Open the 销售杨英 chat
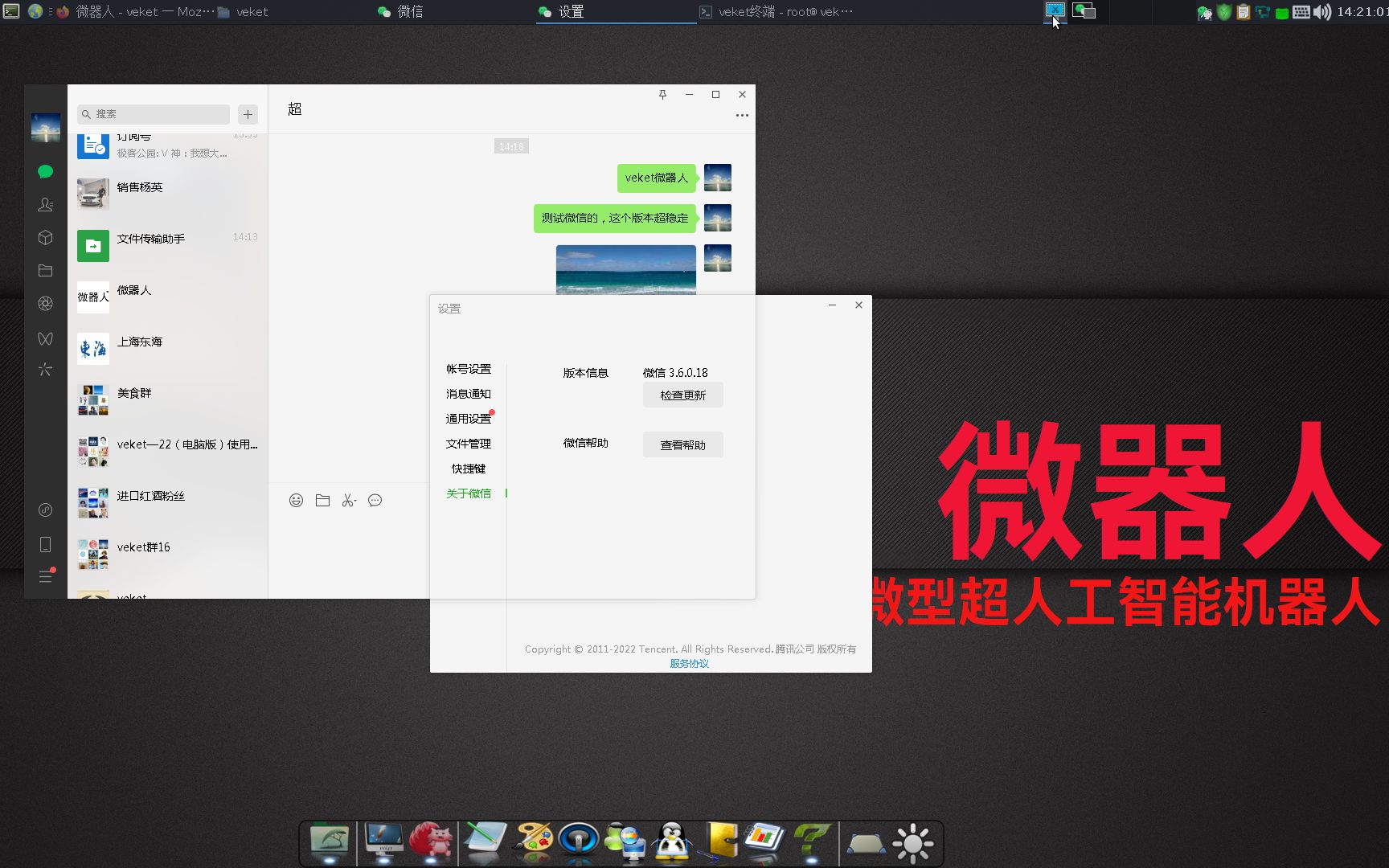The image size is (1389, 868). point(167,194)
